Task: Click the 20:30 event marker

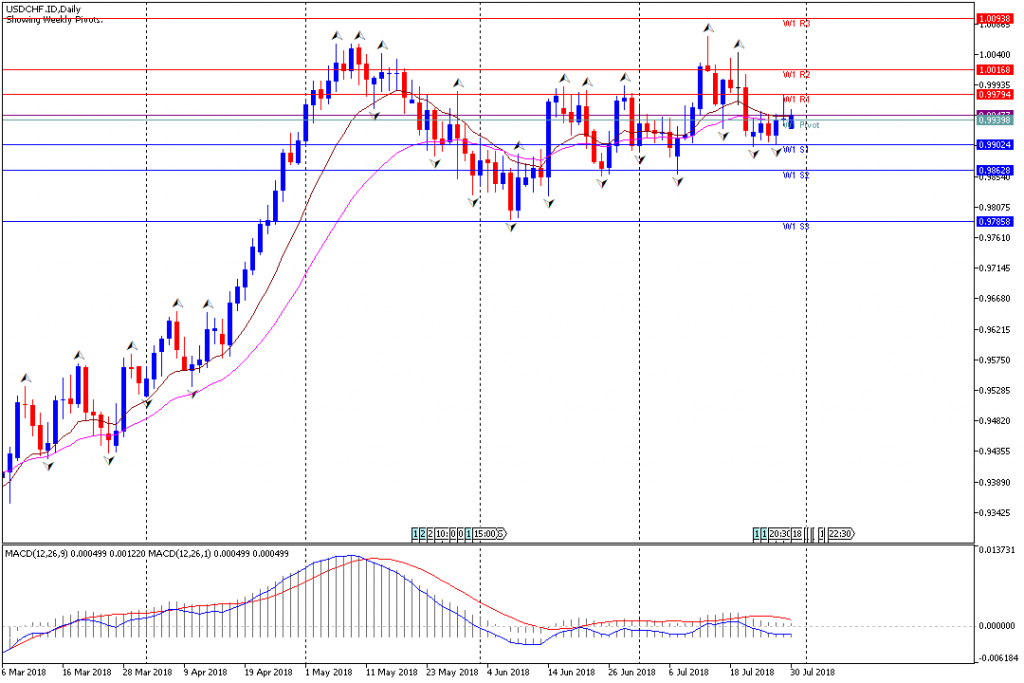Action: [780, 534]
